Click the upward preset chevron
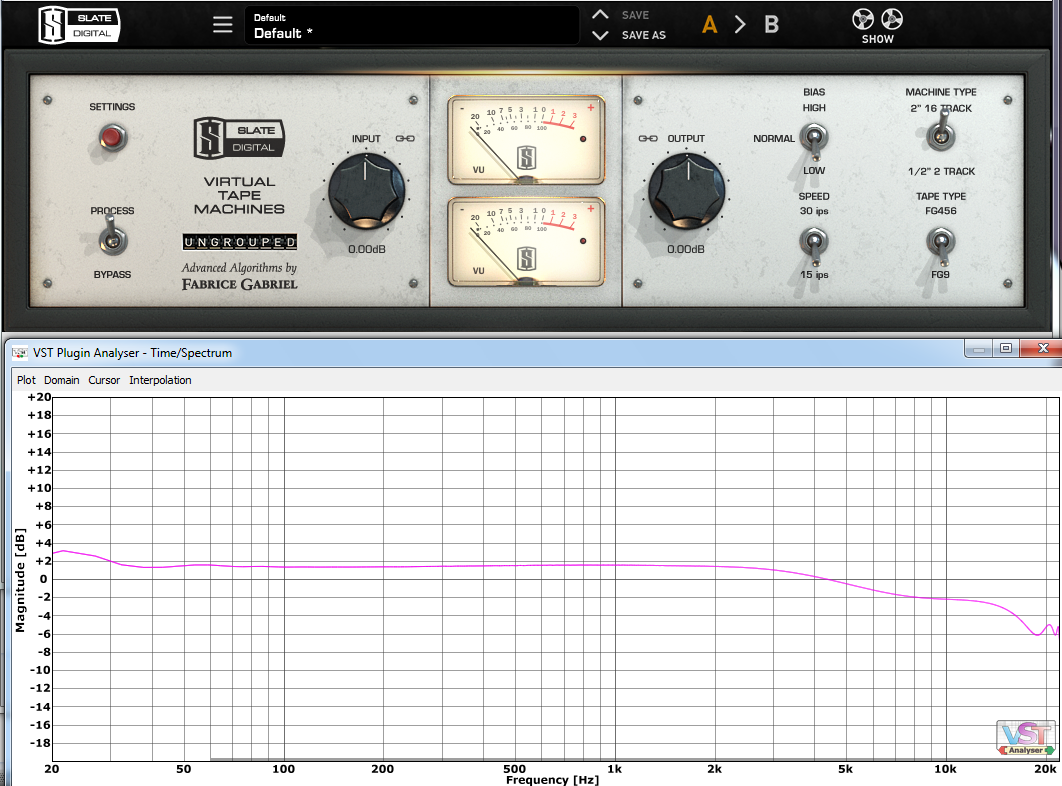This screenshot has height=786, width=1062. pos(600,14)
